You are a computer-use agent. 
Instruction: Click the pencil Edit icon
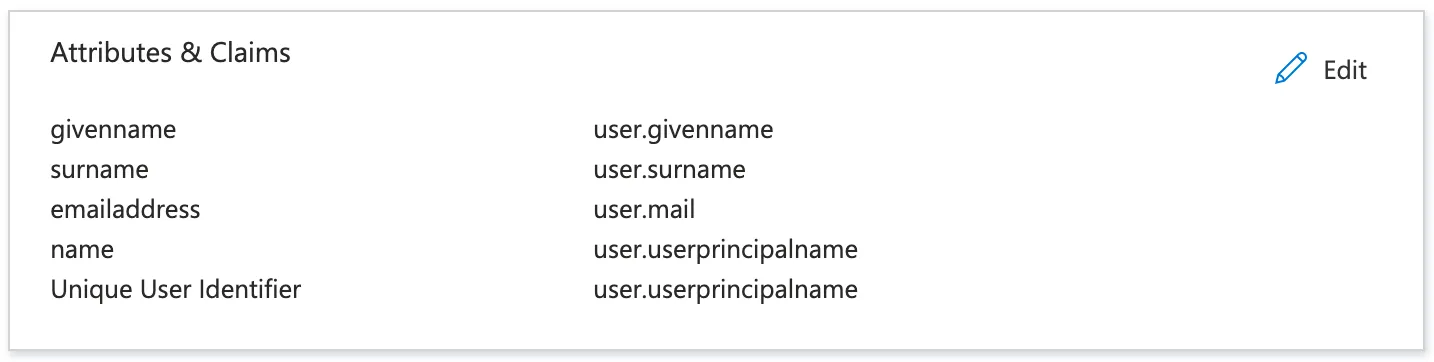tap(1291, 69)
